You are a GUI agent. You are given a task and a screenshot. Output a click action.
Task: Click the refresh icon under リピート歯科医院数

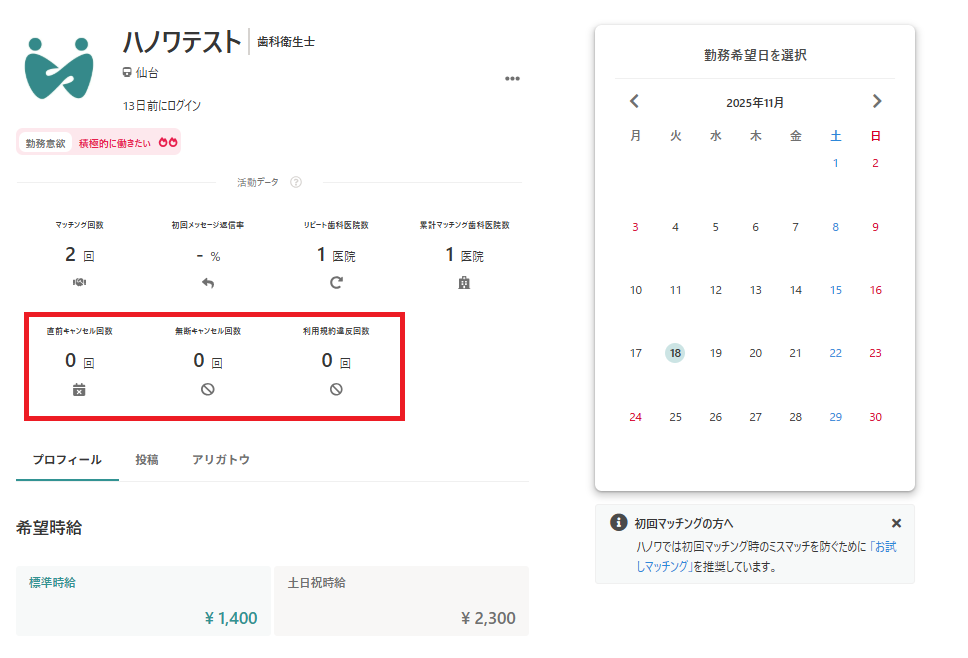coord(336,283)
